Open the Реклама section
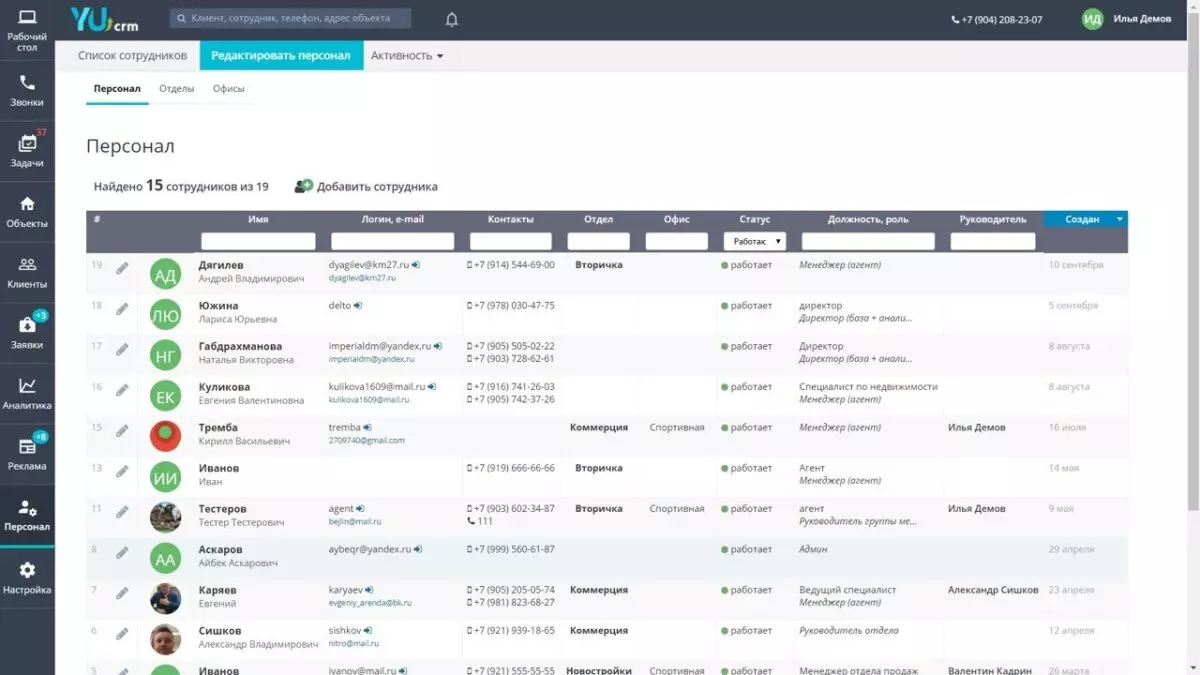The height and width of the screenshot is (675, 1200). point(27,455)
